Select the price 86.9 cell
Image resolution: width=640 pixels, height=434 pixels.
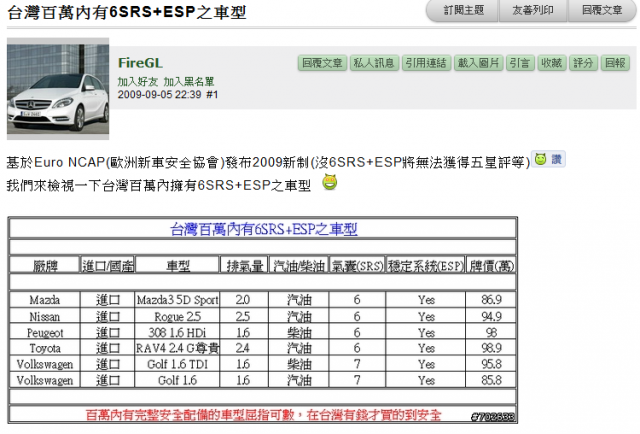(x=491, y=300)
